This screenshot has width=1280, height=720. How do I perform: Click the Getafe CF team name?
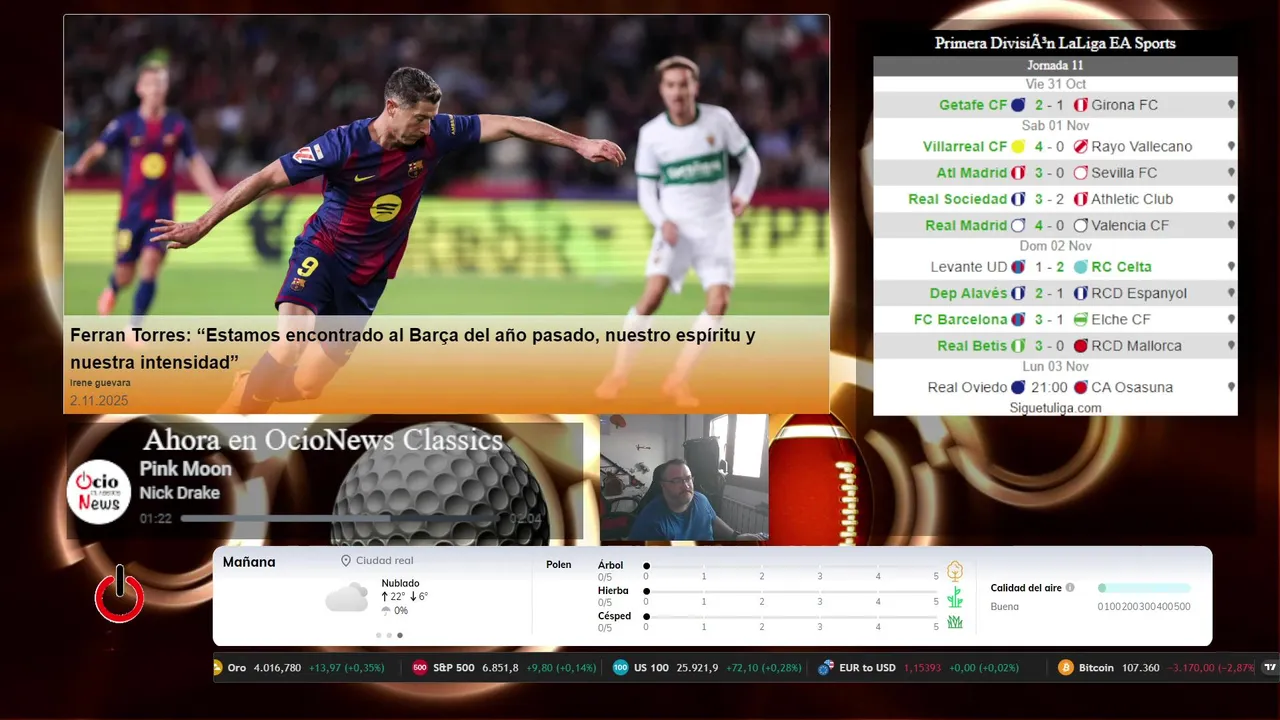[973, 104]
